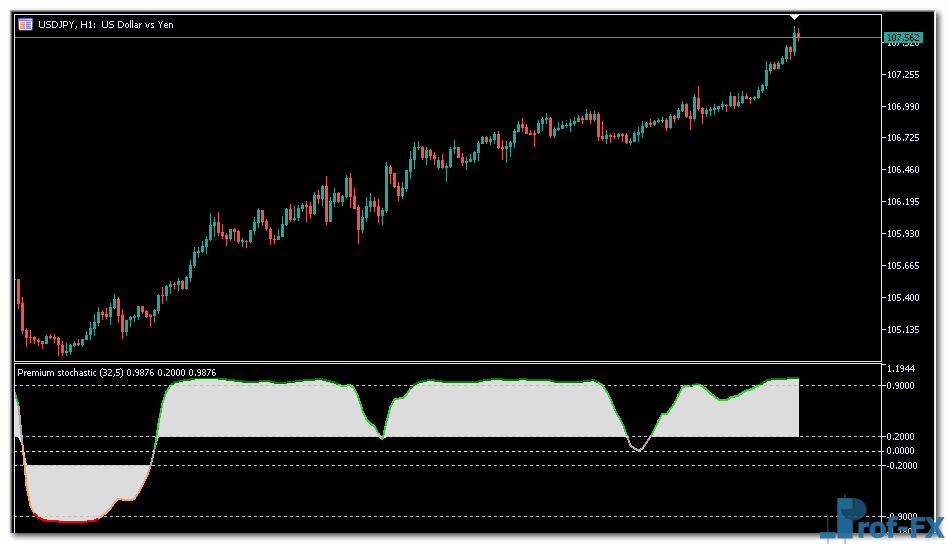The height and width of the screenshot is (544, 947).
Task: Click the 106.460 price axis label
Action: [x=903, y=170]
